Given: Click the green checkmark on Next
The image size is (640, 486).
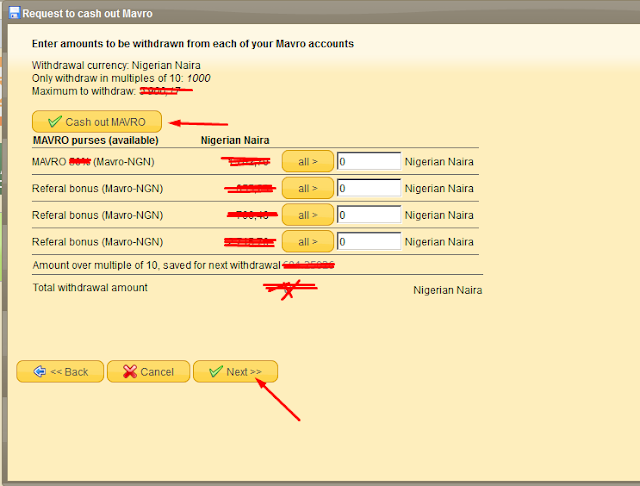Looking at the screenshot, I should pos(216,371).
